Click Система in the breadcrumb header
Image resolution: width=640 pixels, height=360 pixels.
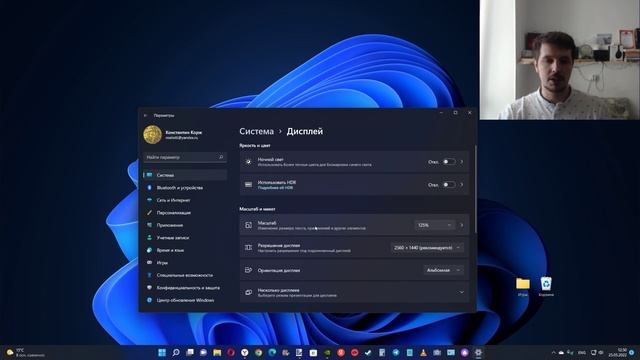pos(256,131)
